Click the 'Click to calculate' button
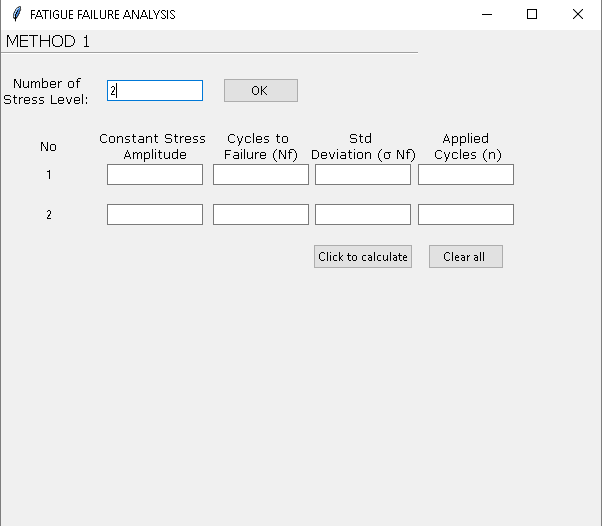The image size is (602, 526). point(363,256)
